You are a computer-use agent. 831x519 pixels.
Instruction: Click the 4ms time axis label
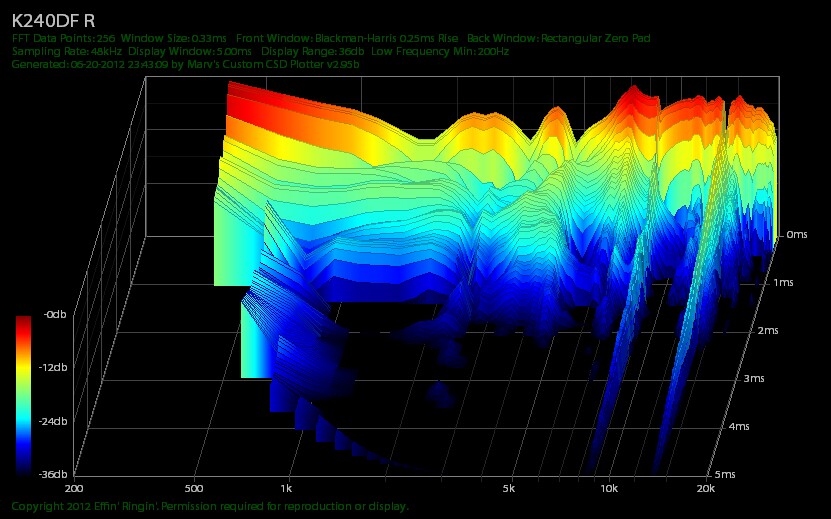tap(739, 426)
